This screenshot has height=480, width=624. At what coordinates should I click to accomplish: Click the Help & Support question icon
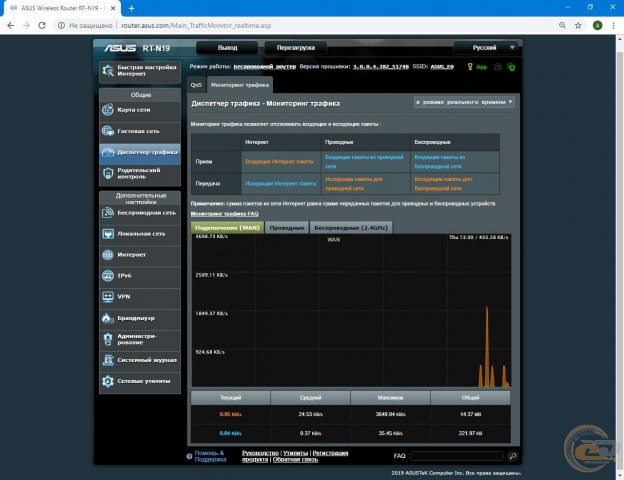click(189, 456)
